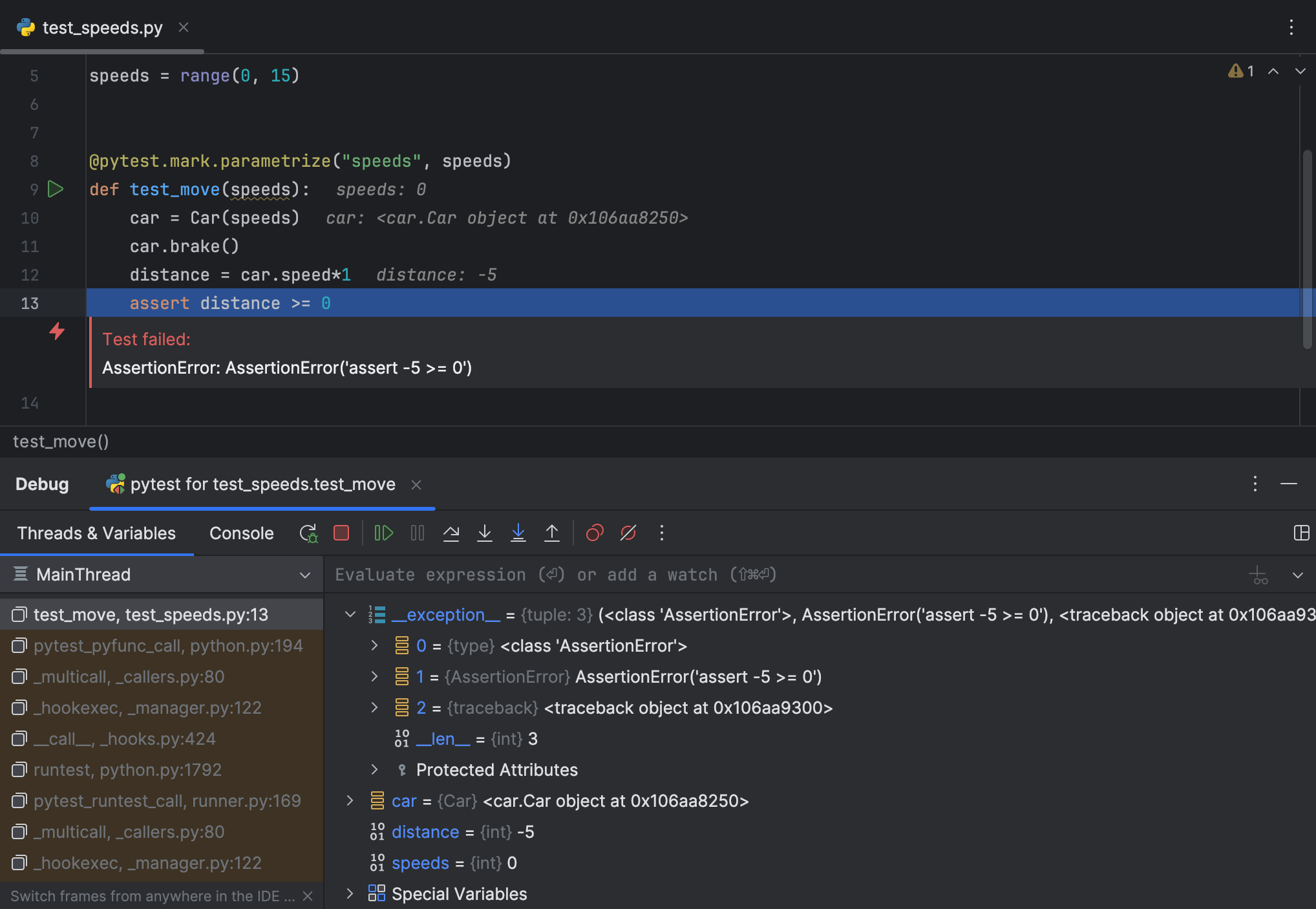Click Step Into My Code icon
Viewport: 1316px width, 909px height.
coord(518,533)
